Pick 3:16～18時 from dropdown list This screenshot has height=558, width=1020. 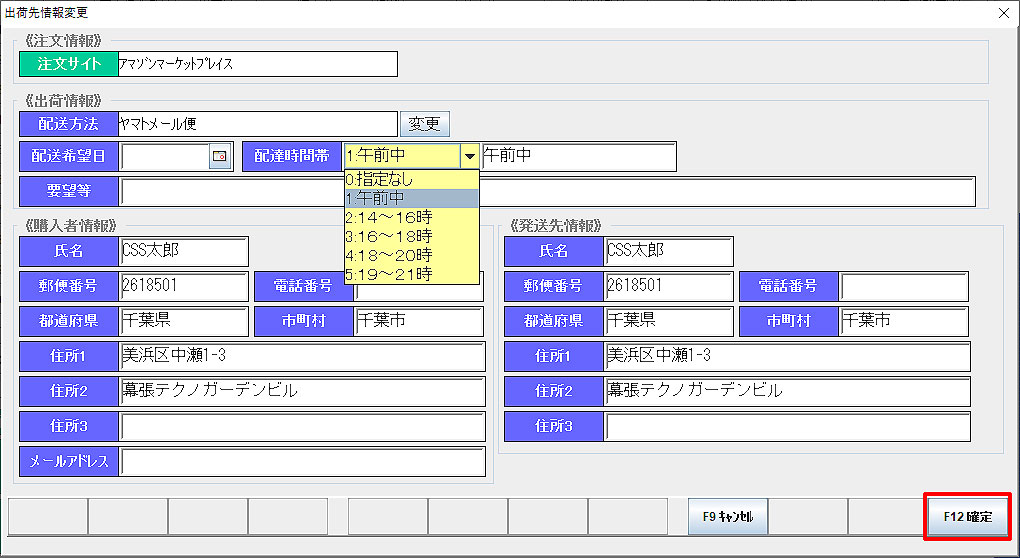(x=411, y=236)
